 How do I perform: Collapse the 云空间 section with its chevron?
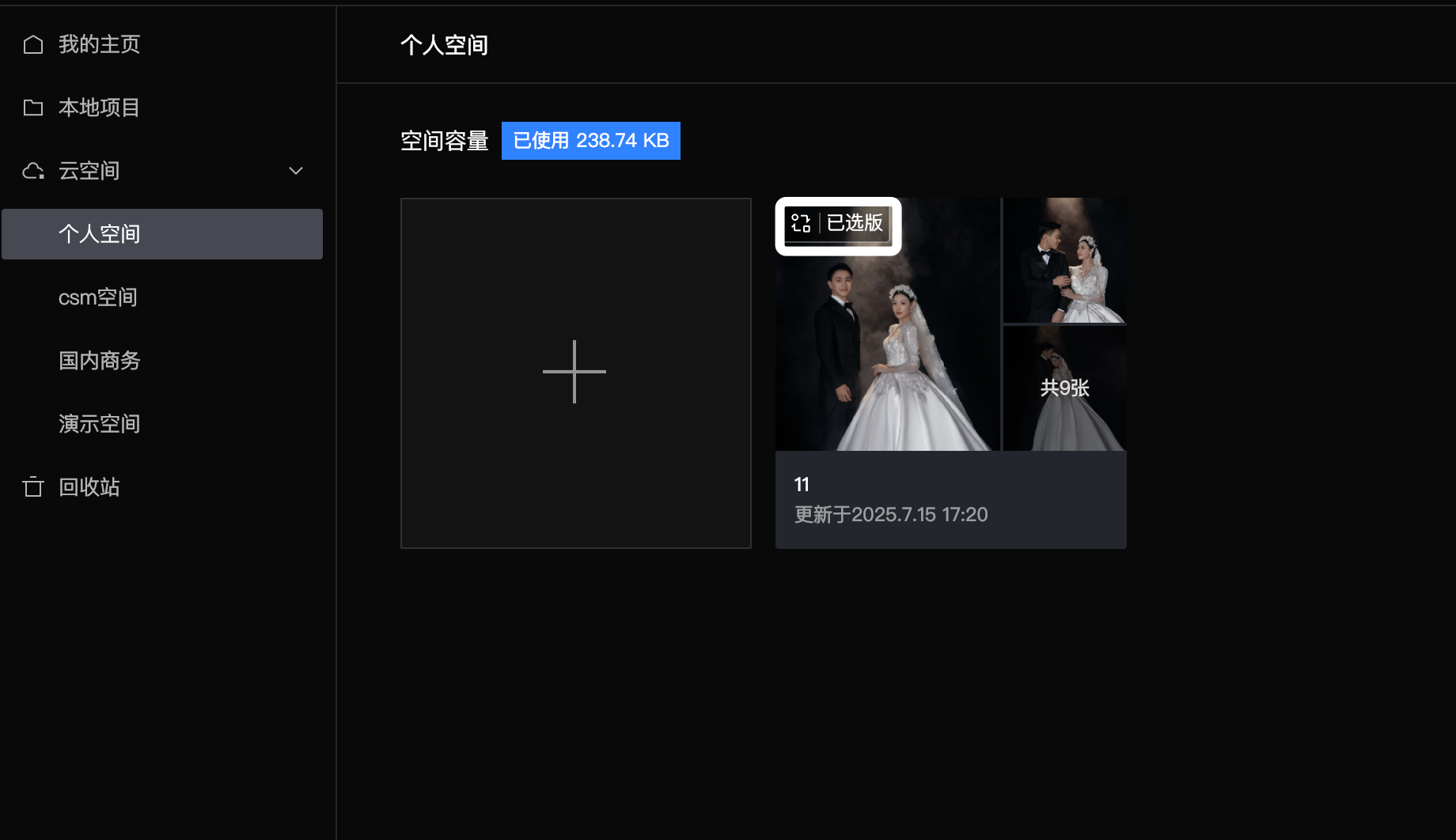click(296, 171)
